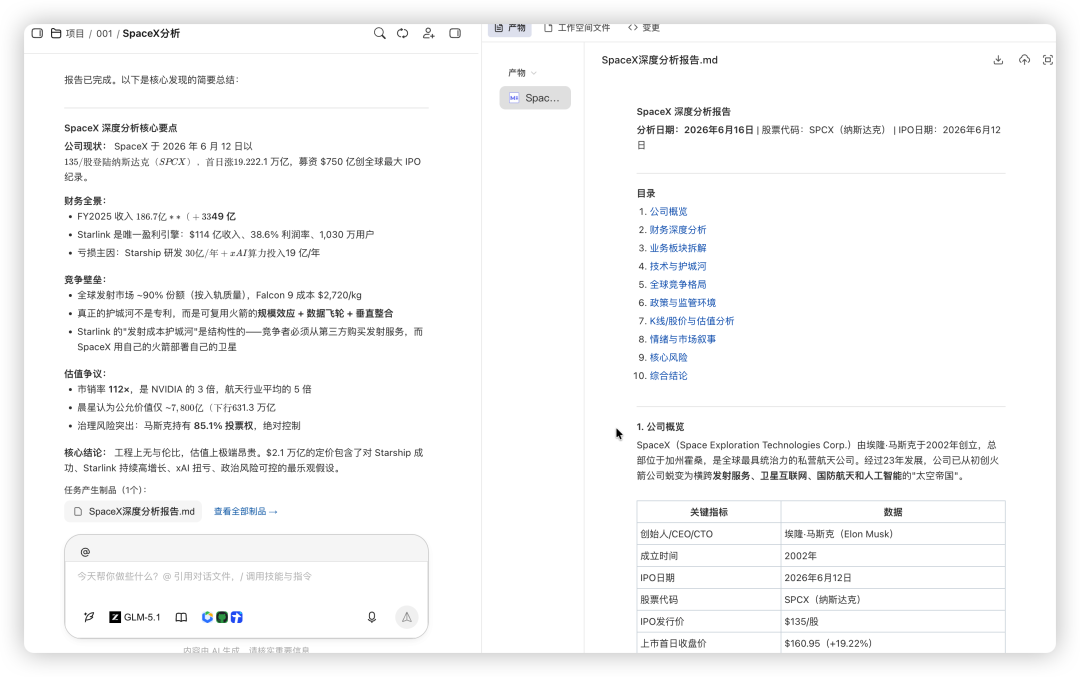The image size is (1080, 677).
Task: Click the green GitHub connector icon
Action: (222, 617)
